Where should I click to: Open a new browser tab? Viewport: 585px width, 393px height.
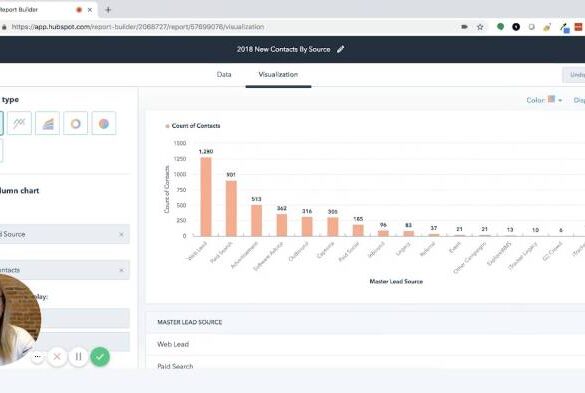click(108, 10)
